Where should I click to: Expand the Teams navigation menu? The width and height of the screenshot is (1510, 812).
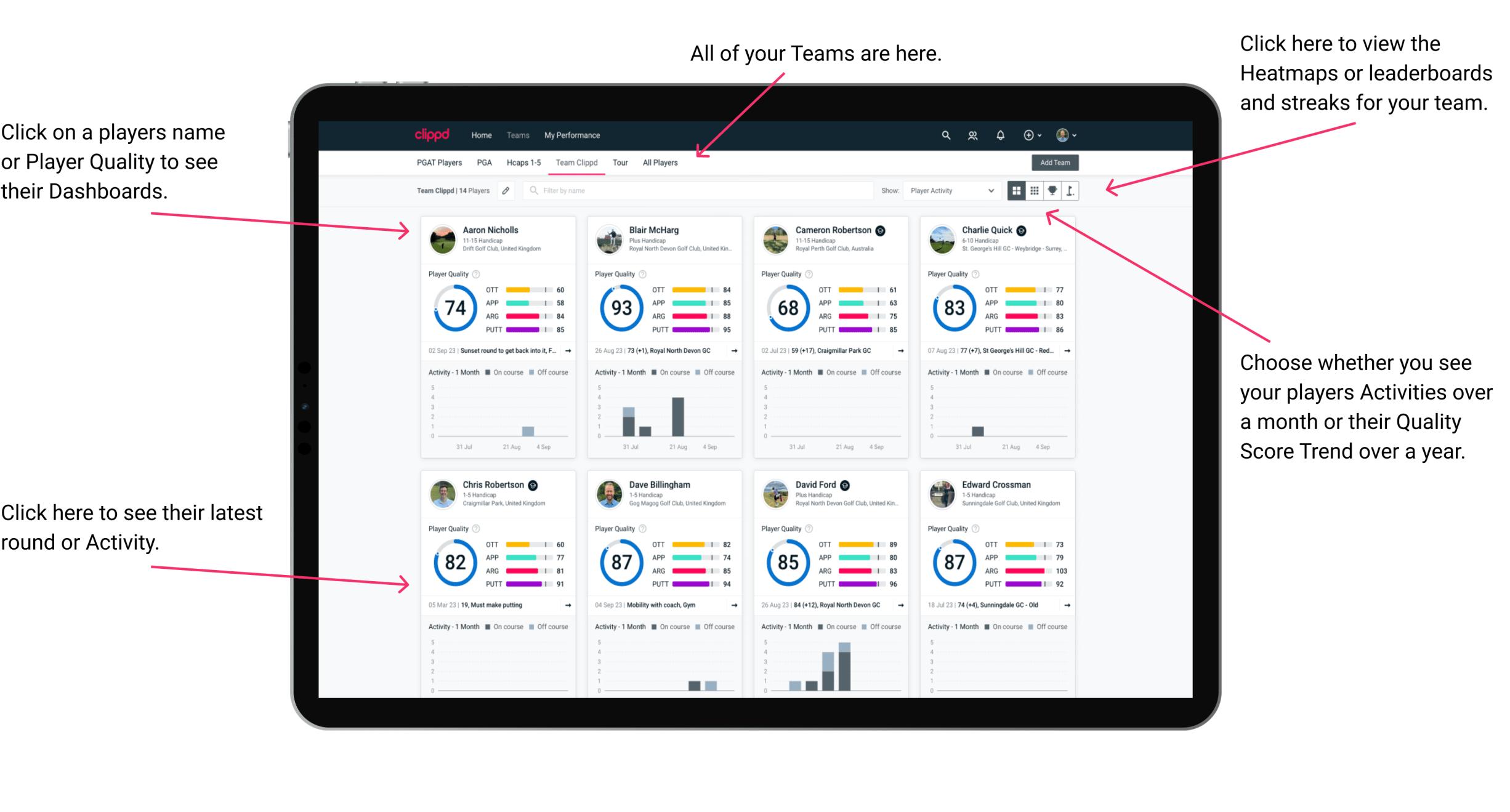tap(521, 135)
